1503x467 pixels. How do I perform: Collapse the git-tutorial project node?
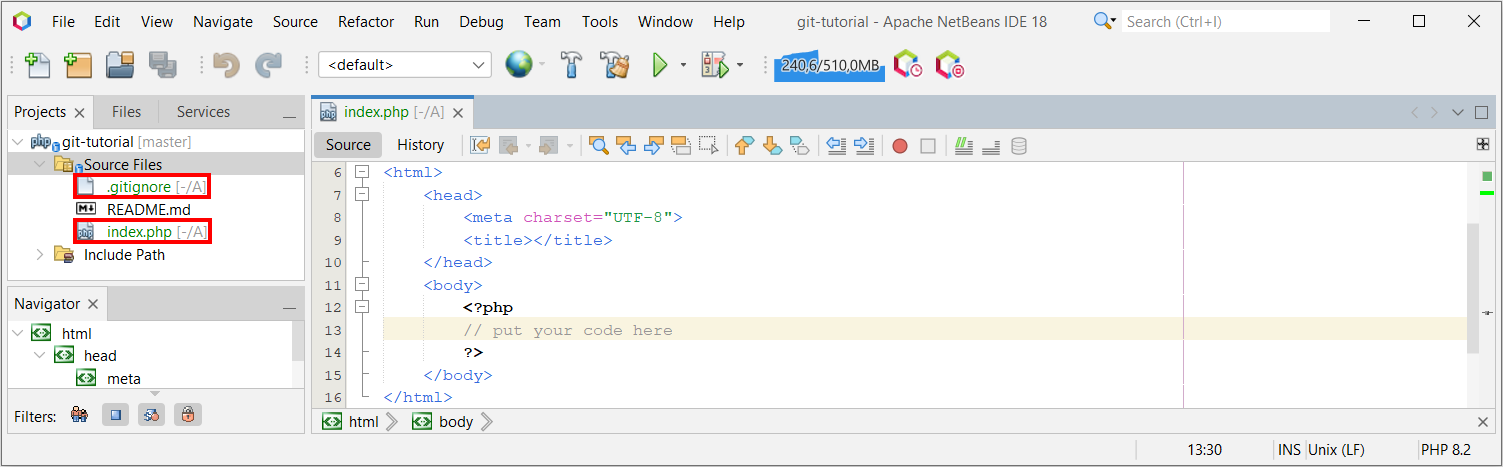[18, 142]
